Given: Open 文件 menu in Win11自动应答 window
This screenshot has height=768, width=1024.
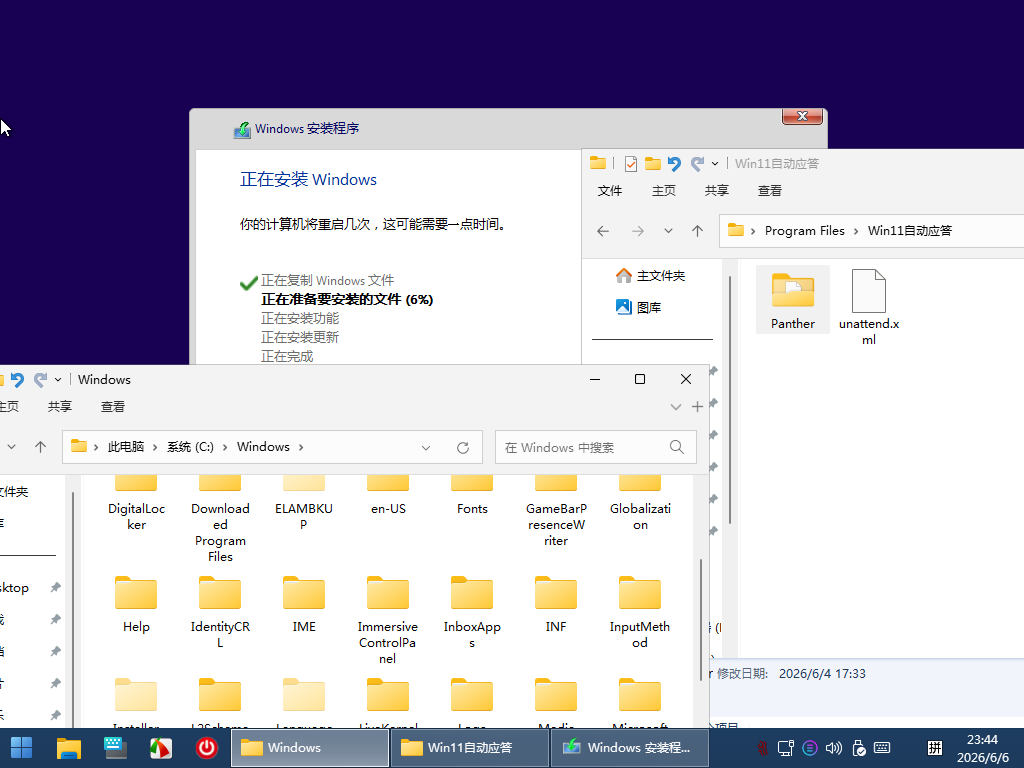Looking at the screenshot, I should click(610, 191).
